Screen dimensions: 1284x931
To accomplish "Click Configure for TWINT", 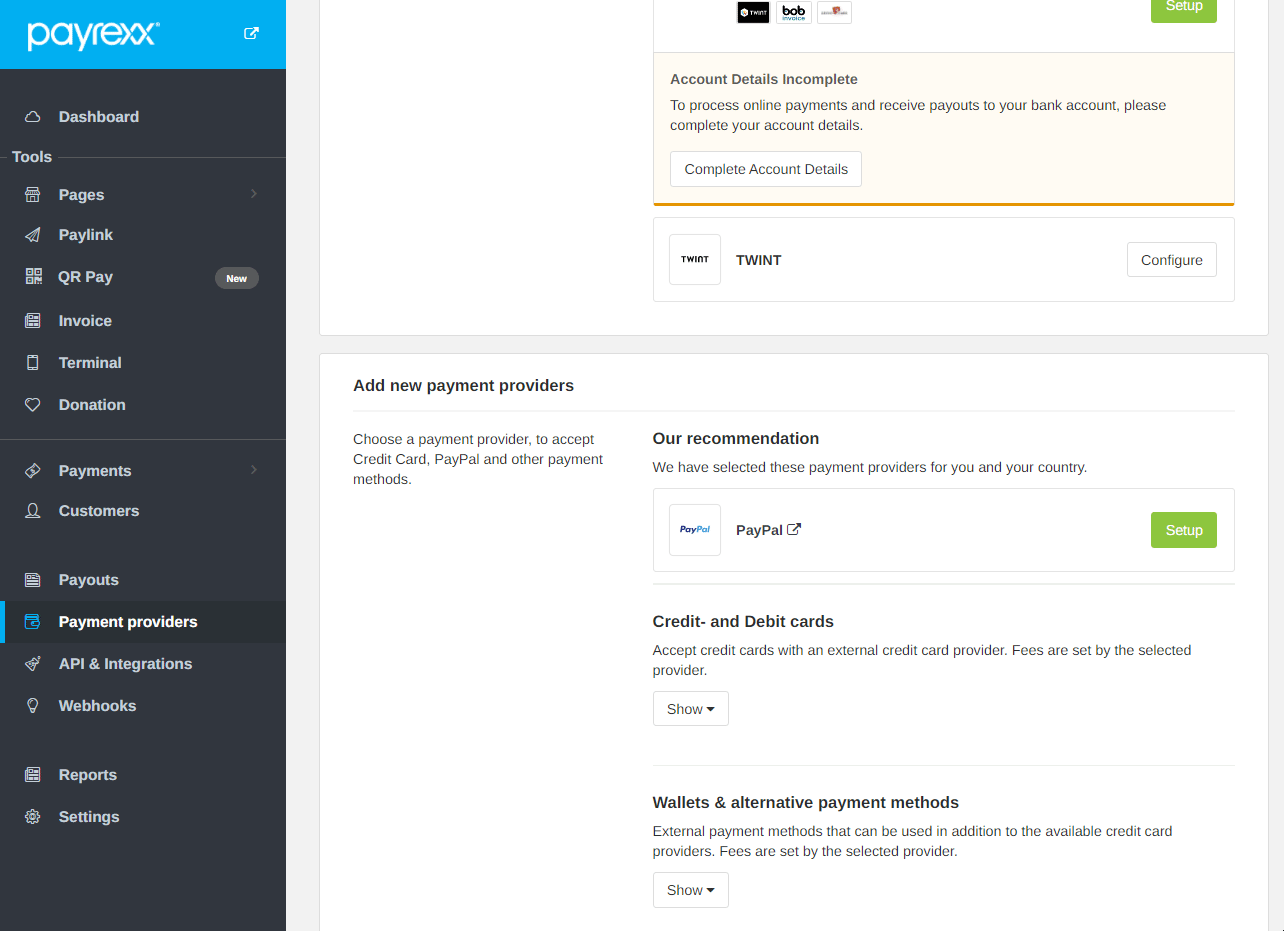I will coord(1171,260).
